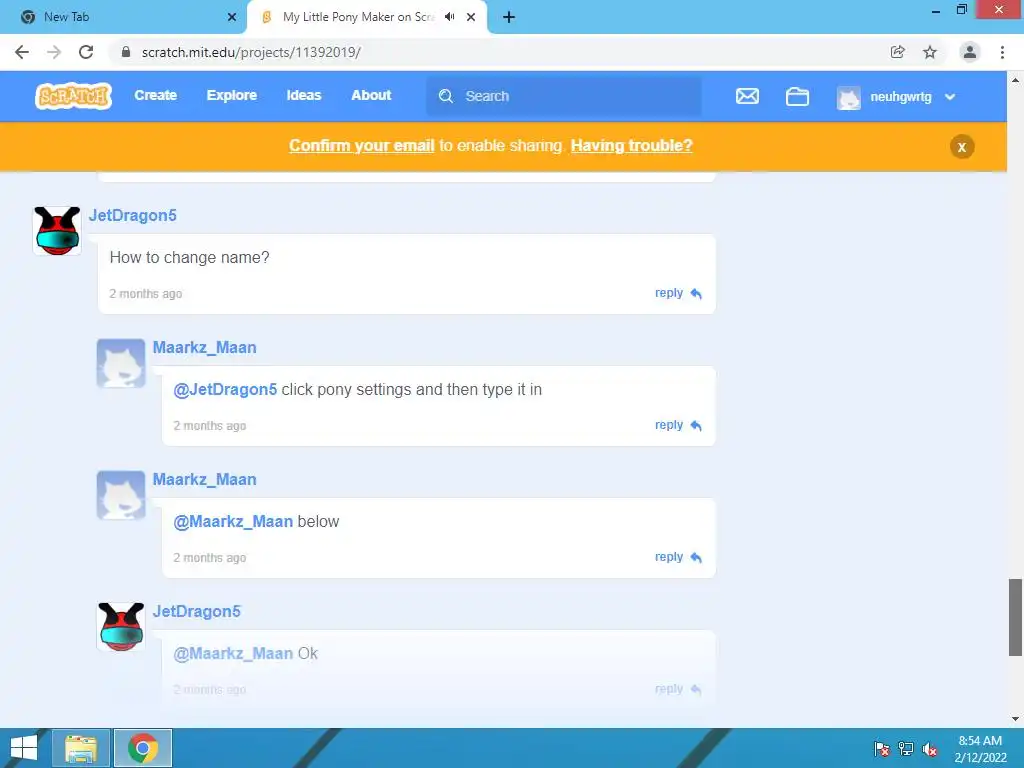Open the My Stuff folder icon
Image resolution: width=1024 pixels, height=768 pixels.
[x=797, y=97]
